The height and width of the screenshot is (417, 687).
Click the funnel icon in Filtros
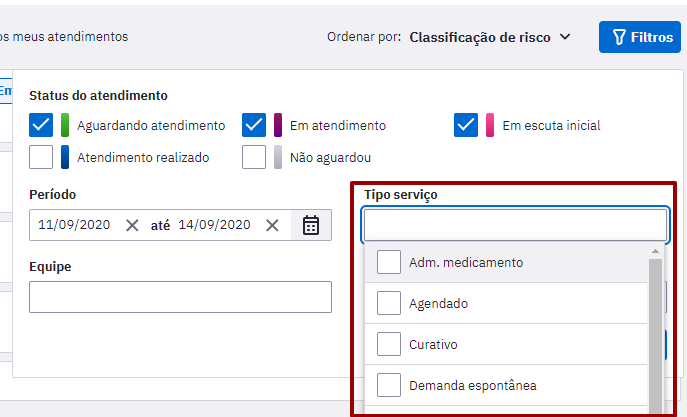(x=619, y=37)
